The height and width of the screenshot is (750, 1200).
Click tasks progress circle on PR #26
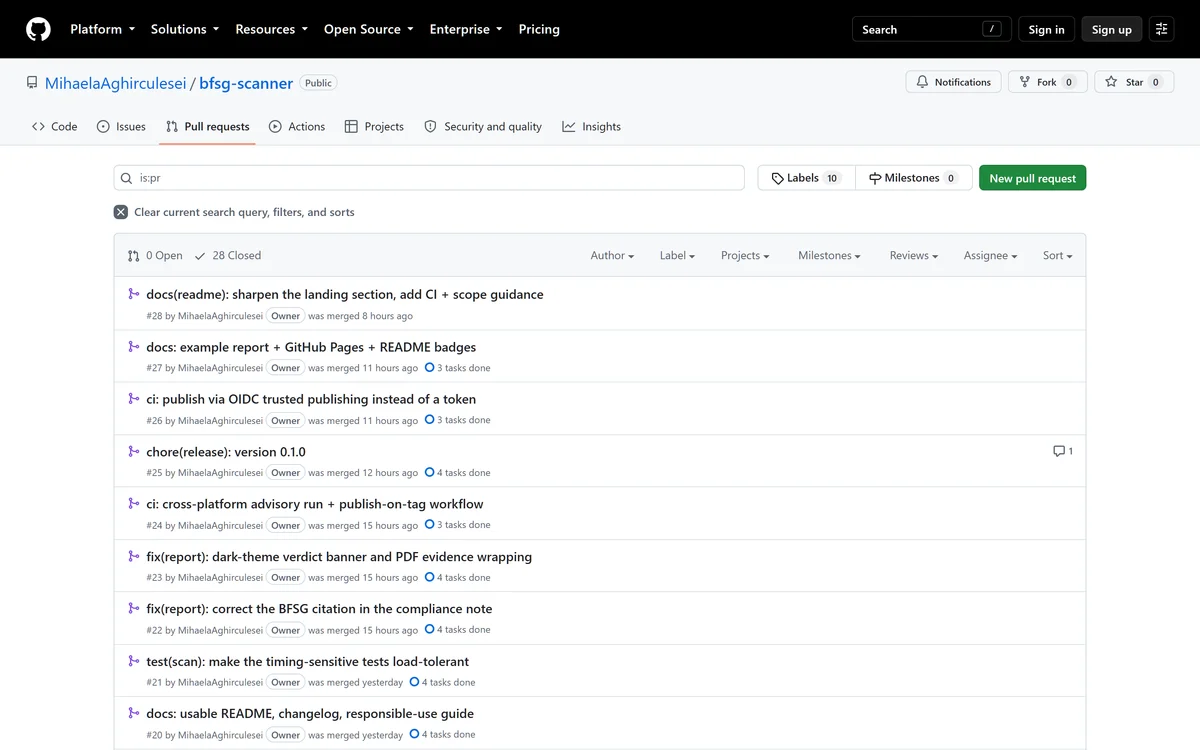[430, 420]
